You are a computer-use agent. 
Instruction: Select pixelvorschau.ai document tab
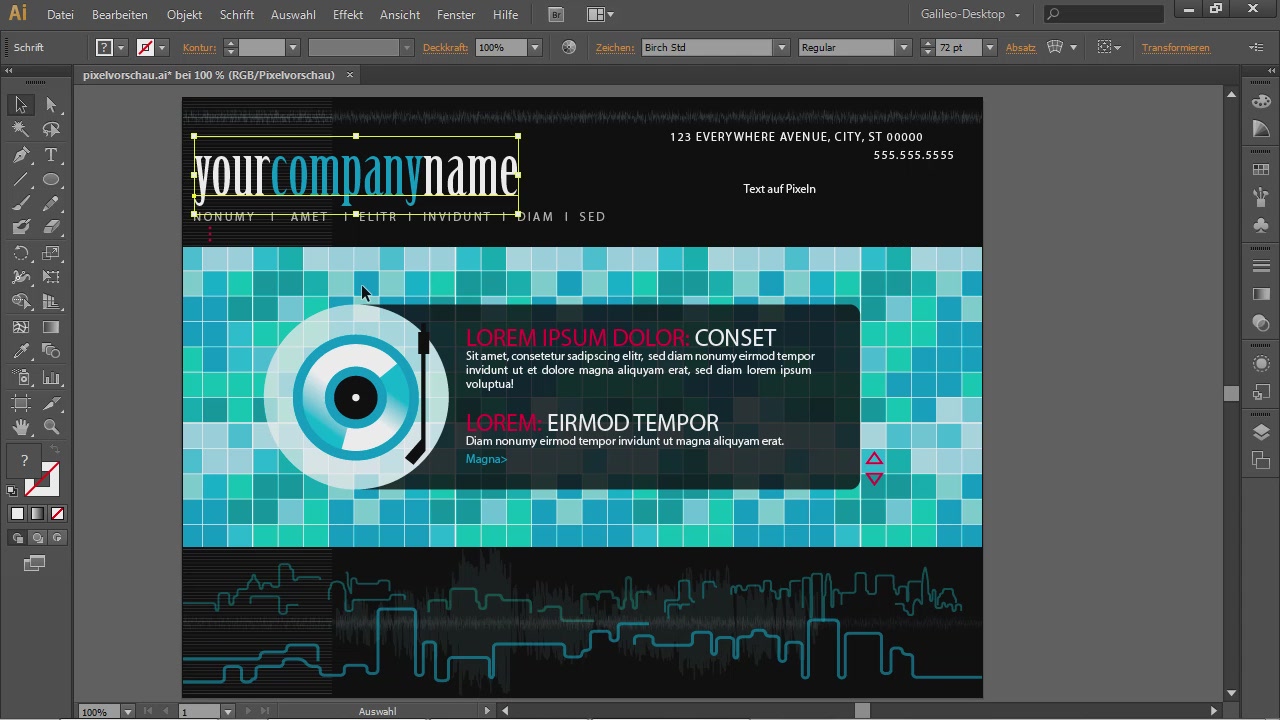click(x=208, y=75)
